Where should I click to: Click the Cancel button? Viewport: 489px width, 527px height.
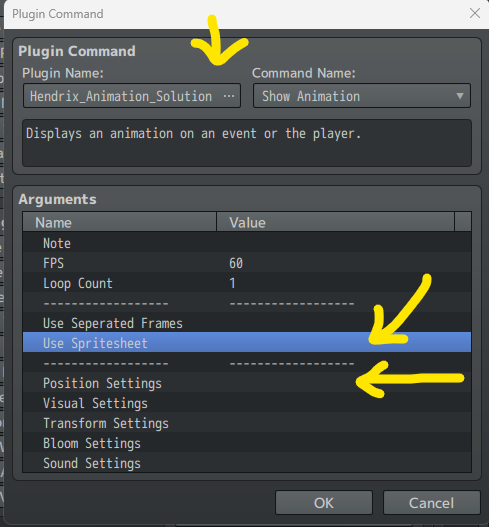(432, 502)
